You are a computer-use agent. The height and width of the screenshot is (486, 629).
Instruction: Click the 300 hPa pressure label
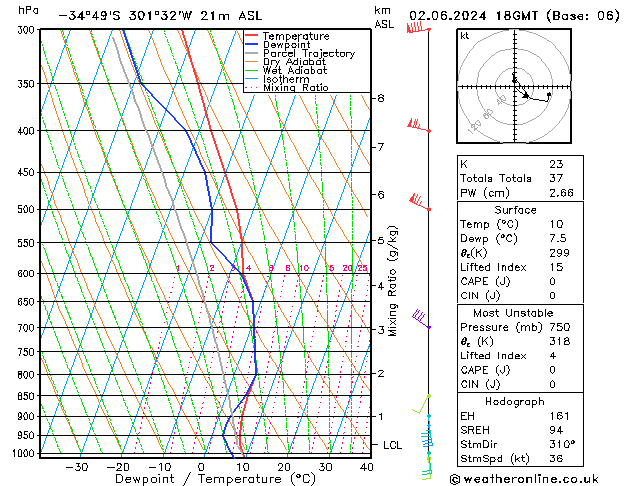click(26, 30)
